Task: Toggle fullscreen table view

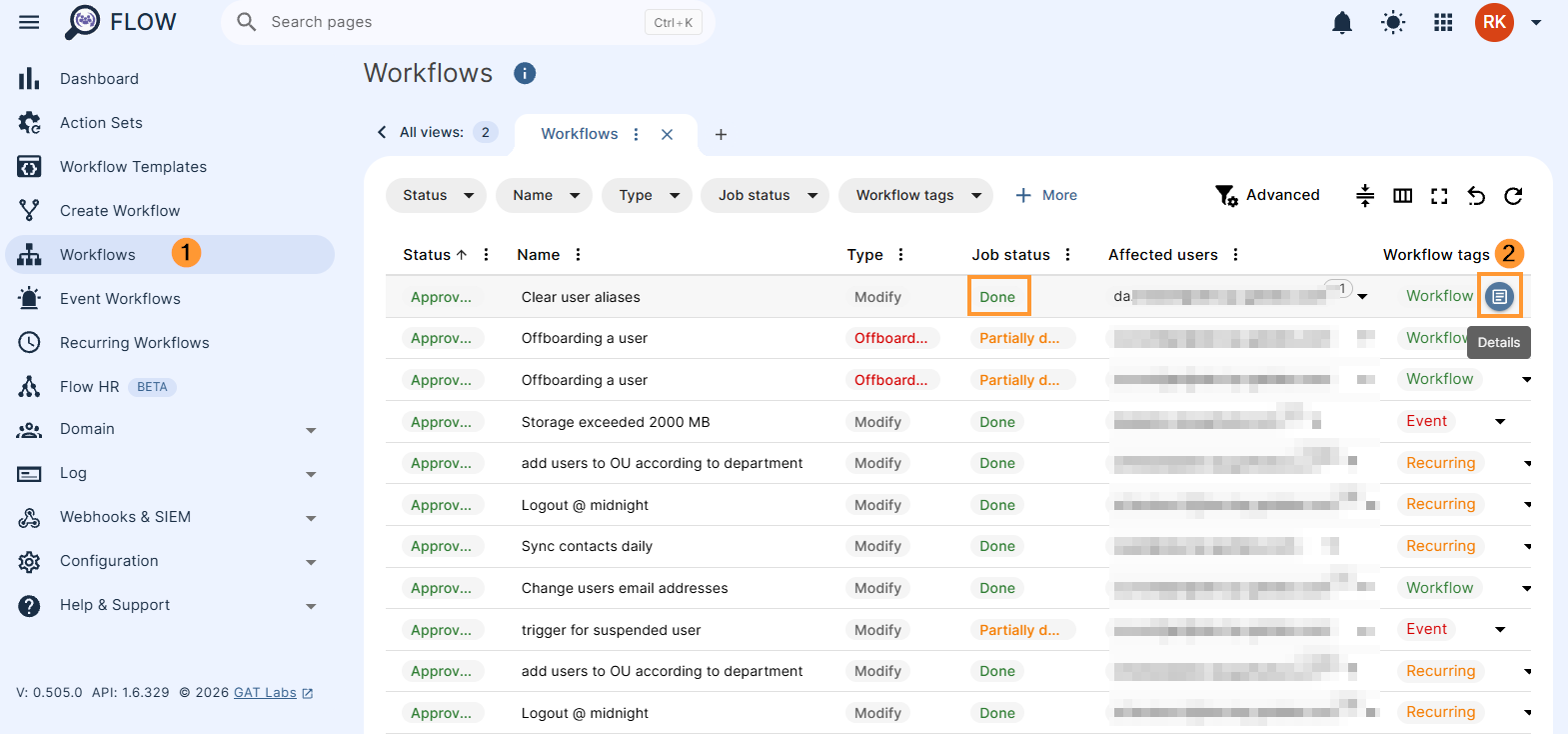Action: point(1439,195)
